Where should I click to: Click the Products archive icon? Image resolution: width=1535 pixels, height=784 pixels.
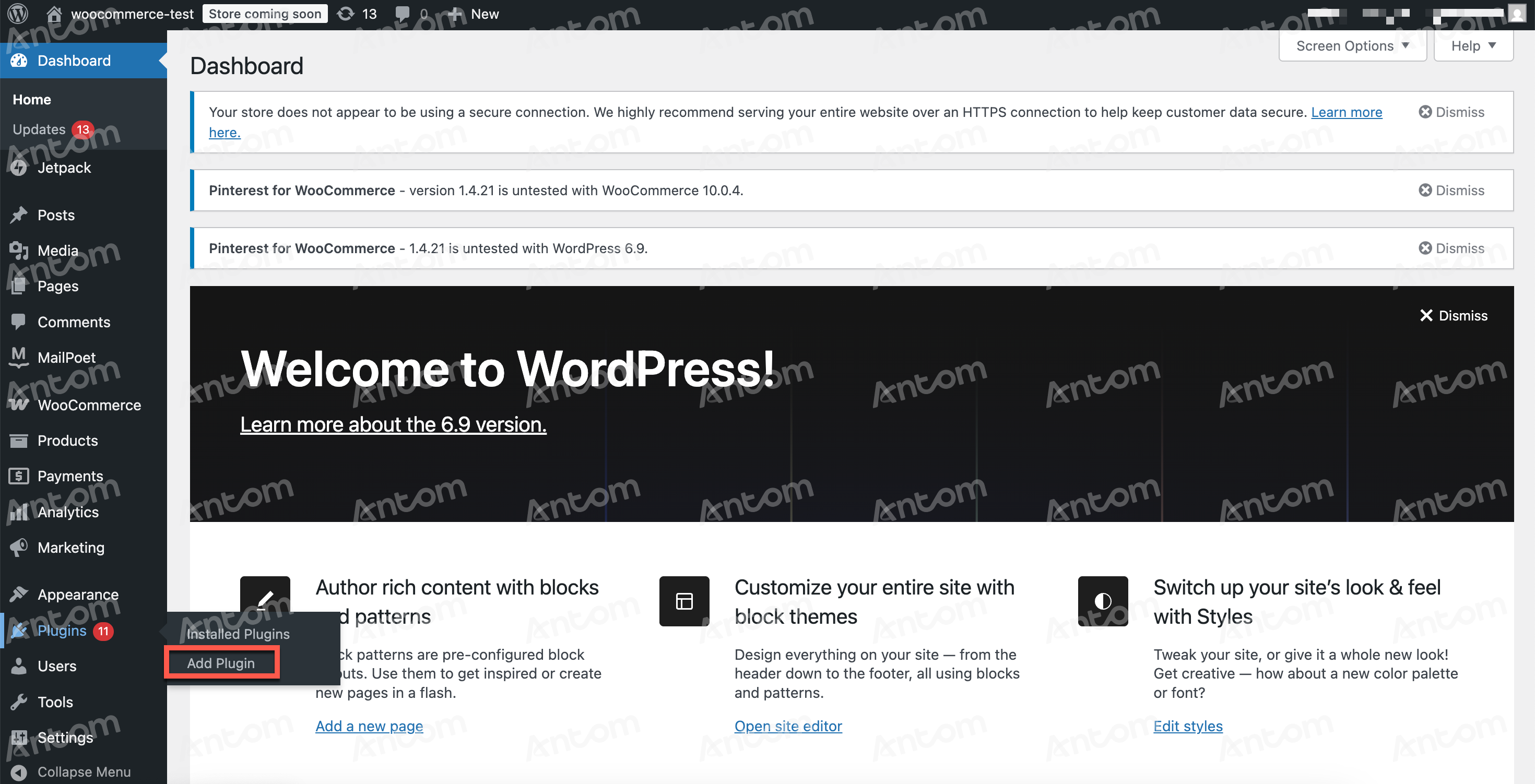[19, 441]
